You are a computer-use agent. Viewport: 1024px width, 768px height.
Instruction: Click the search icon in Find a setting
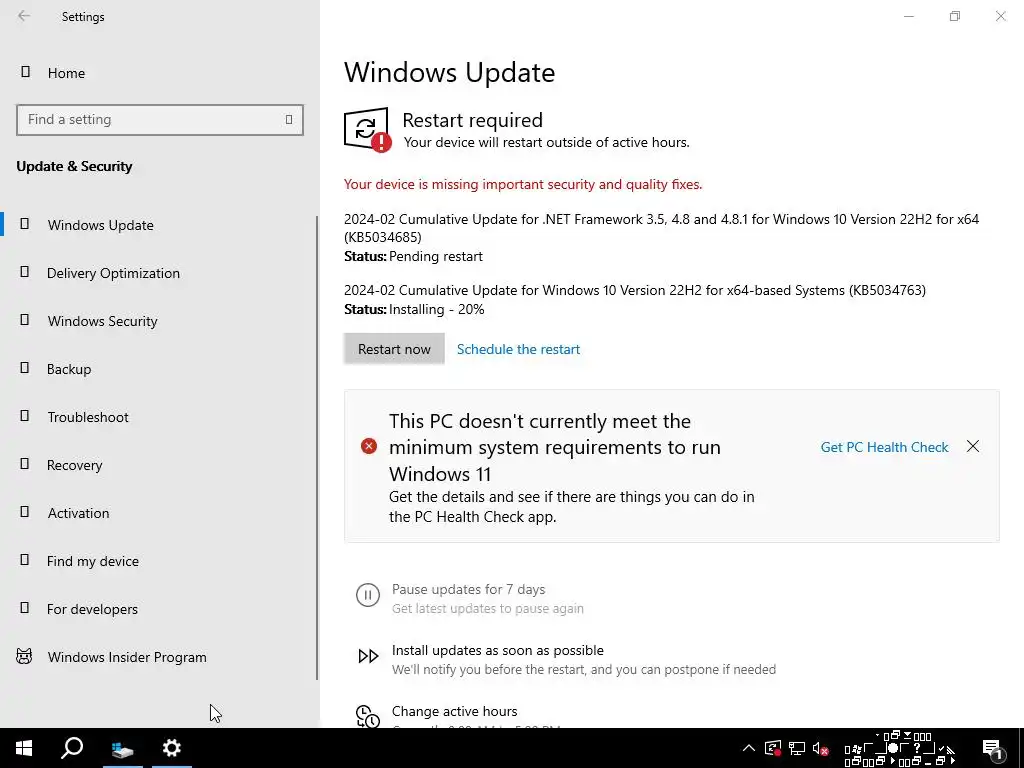pos(289,120)
